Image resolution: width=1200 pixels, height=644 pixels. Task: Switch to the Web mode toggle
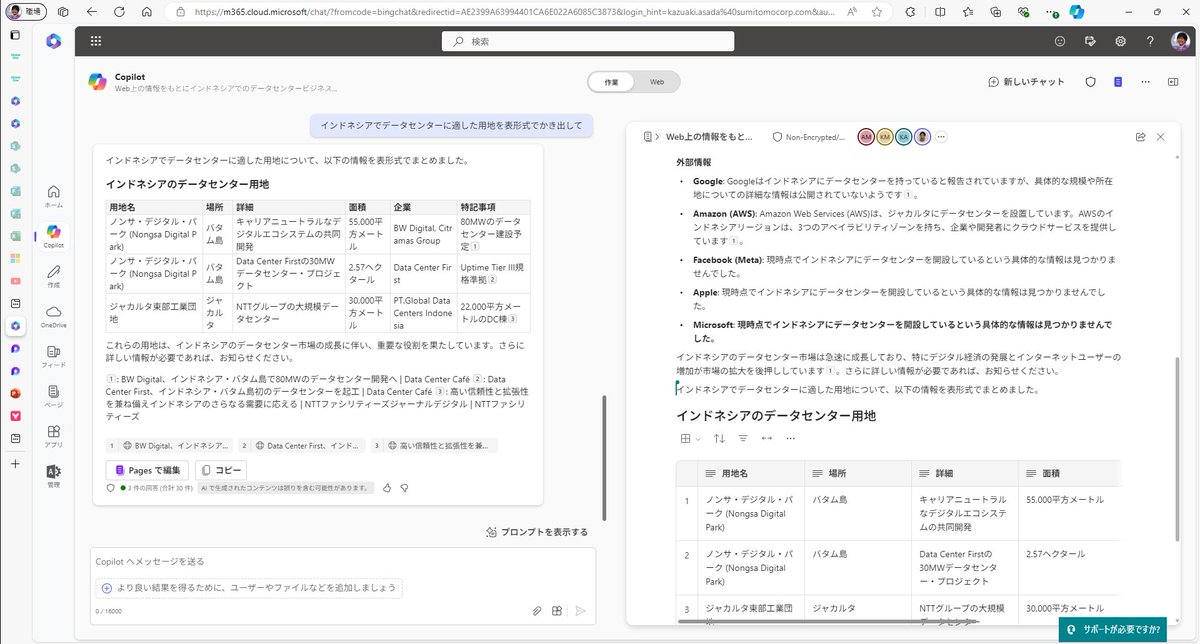(x=657, y=82)
